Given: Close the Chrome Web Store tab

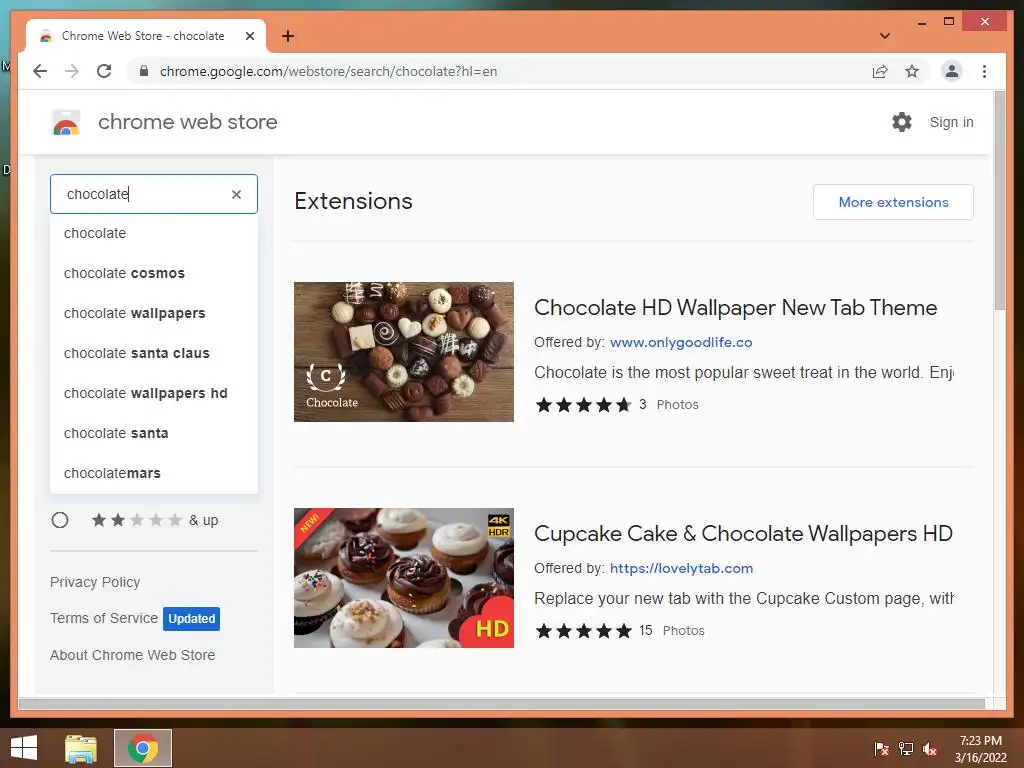Looking at the screenshot, I should [249, 36].
